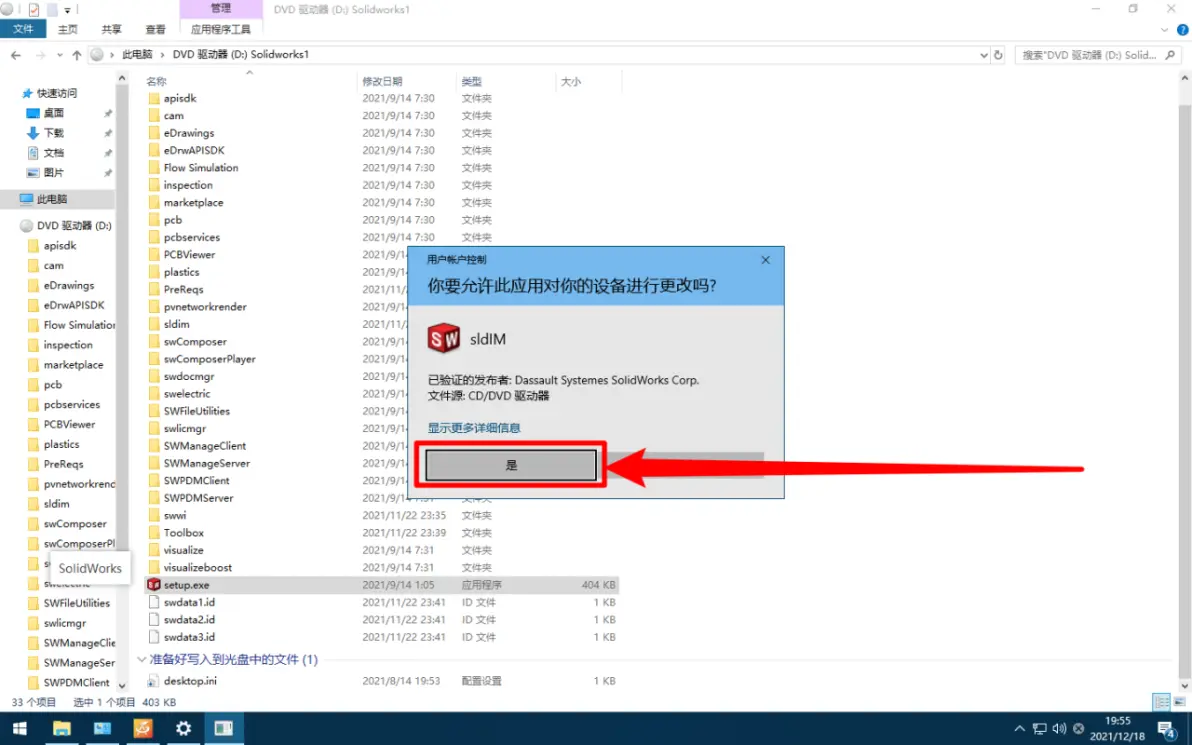Close the 用户帐户控制 dialog

tap(766, 260)
